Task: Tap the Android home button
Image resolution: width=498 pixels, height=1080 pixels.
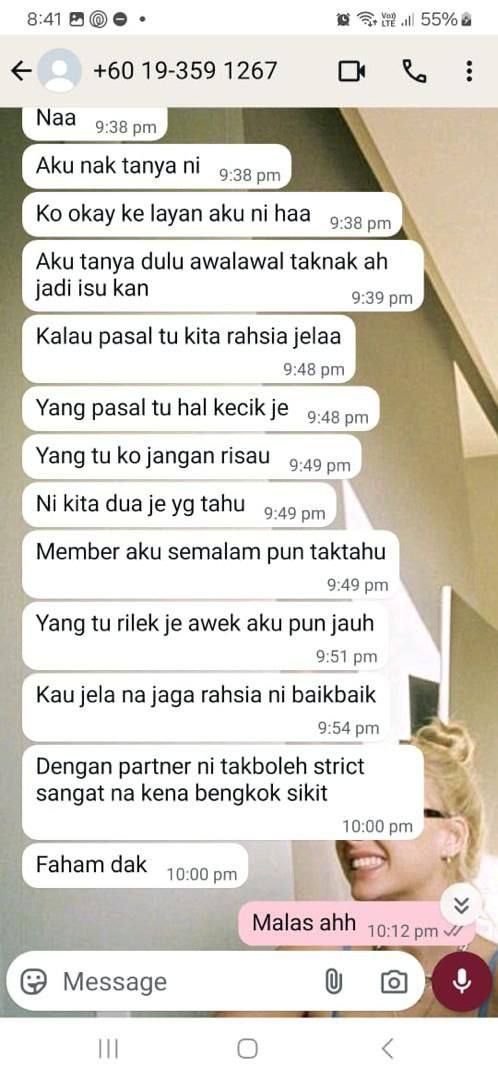Action: [247, 1048]
